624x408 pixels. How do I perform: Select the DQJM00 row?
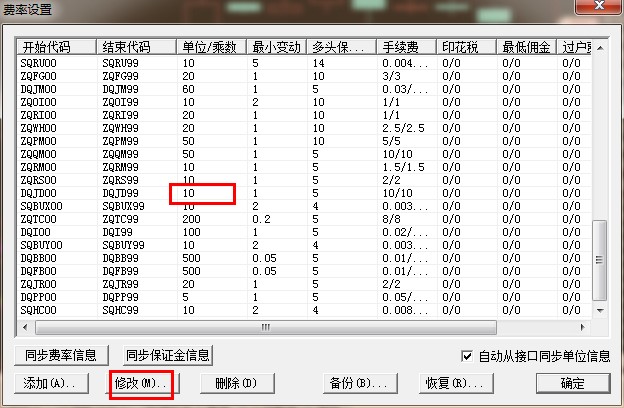[304, 89]
